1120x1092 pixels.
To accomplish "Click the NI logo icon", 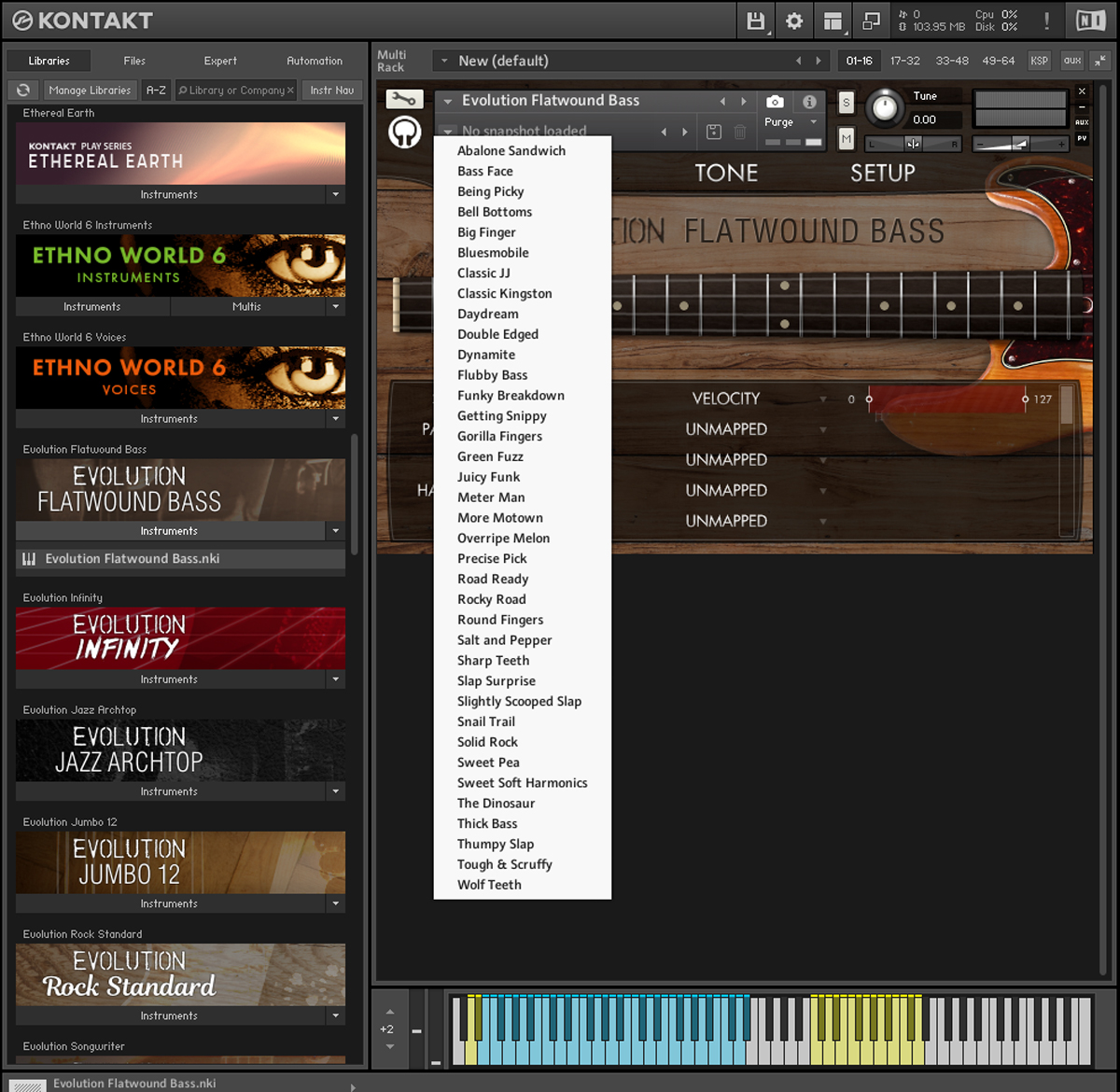I will [1090, 21].
